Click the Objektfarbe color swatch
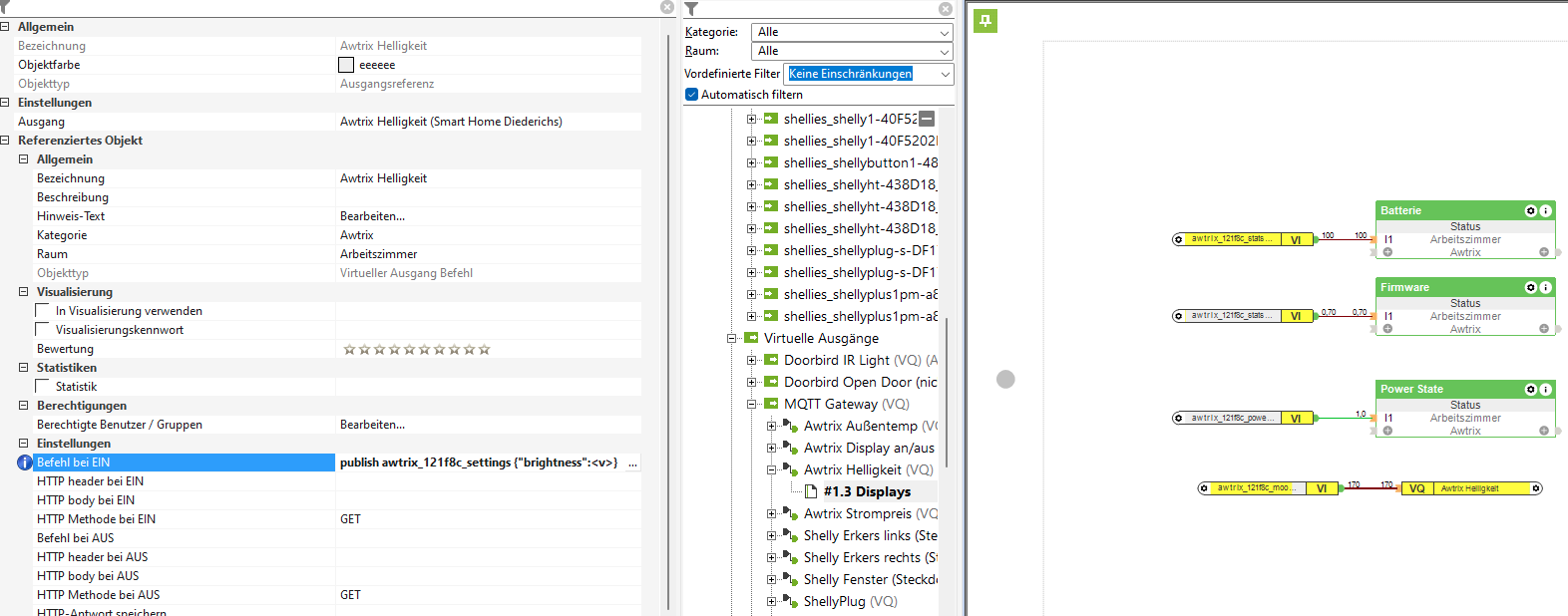The width and height of the screenshot is (1568, 616). [346, 65]
